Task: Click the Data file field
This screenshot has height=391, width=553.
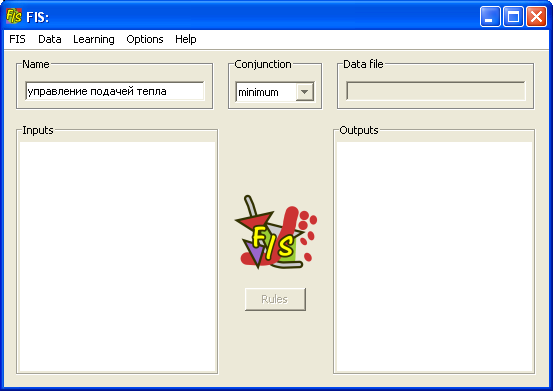Action: click(436, 91)
